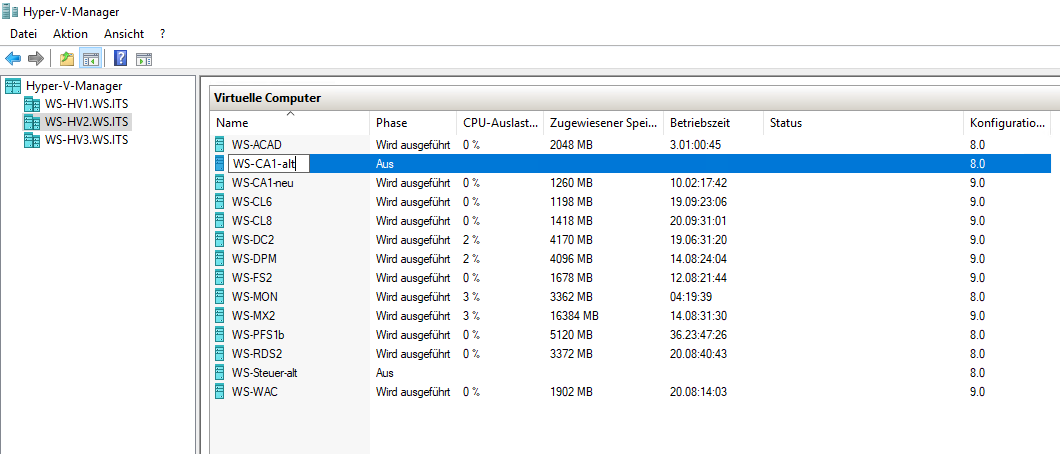Click the Aus phase of WS-Steuer-alt
The image size is (1060, 454).
pyautogui.click(x=385, y=372)
